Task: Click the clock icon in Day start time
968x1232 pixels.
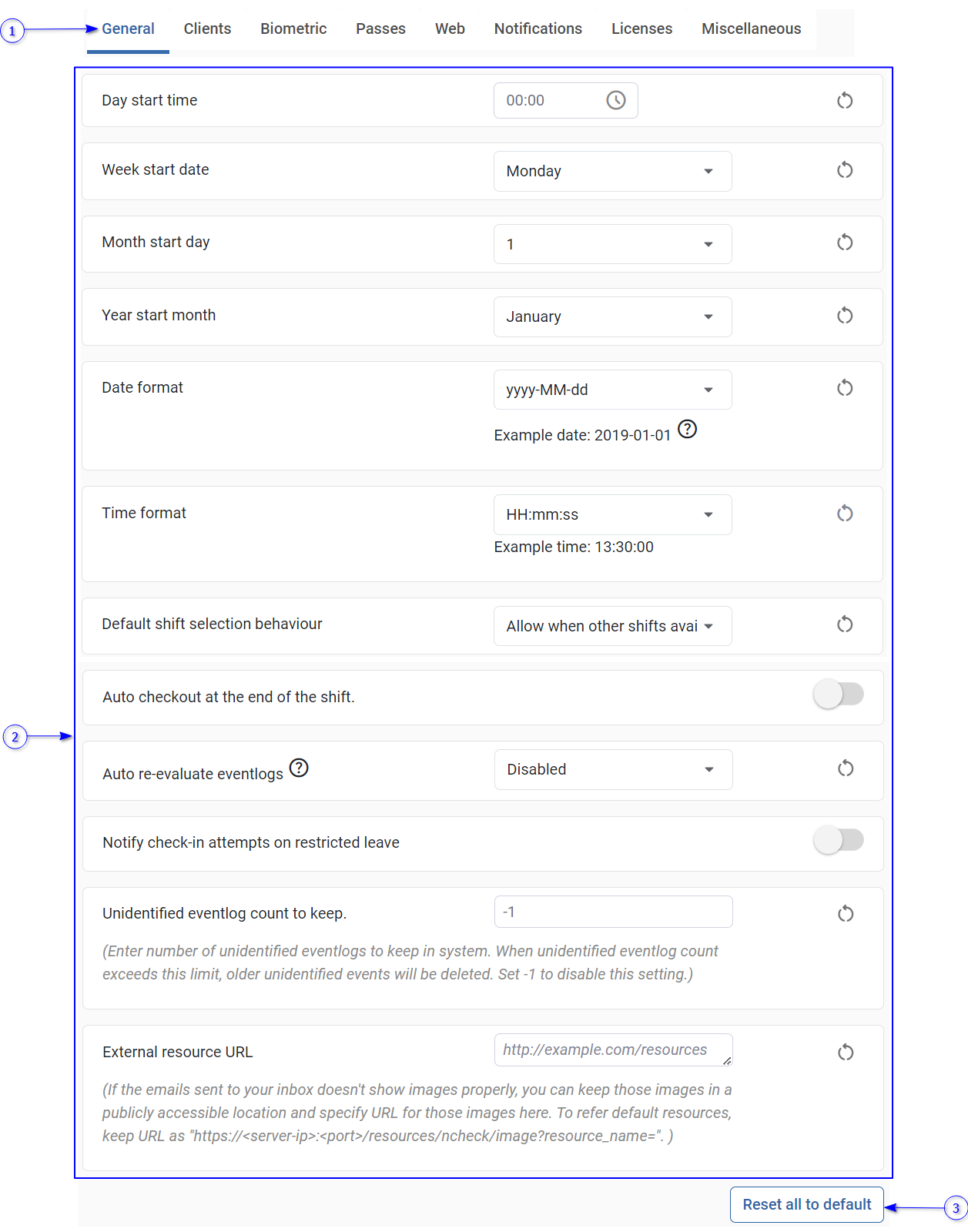Action: (615, 101)
